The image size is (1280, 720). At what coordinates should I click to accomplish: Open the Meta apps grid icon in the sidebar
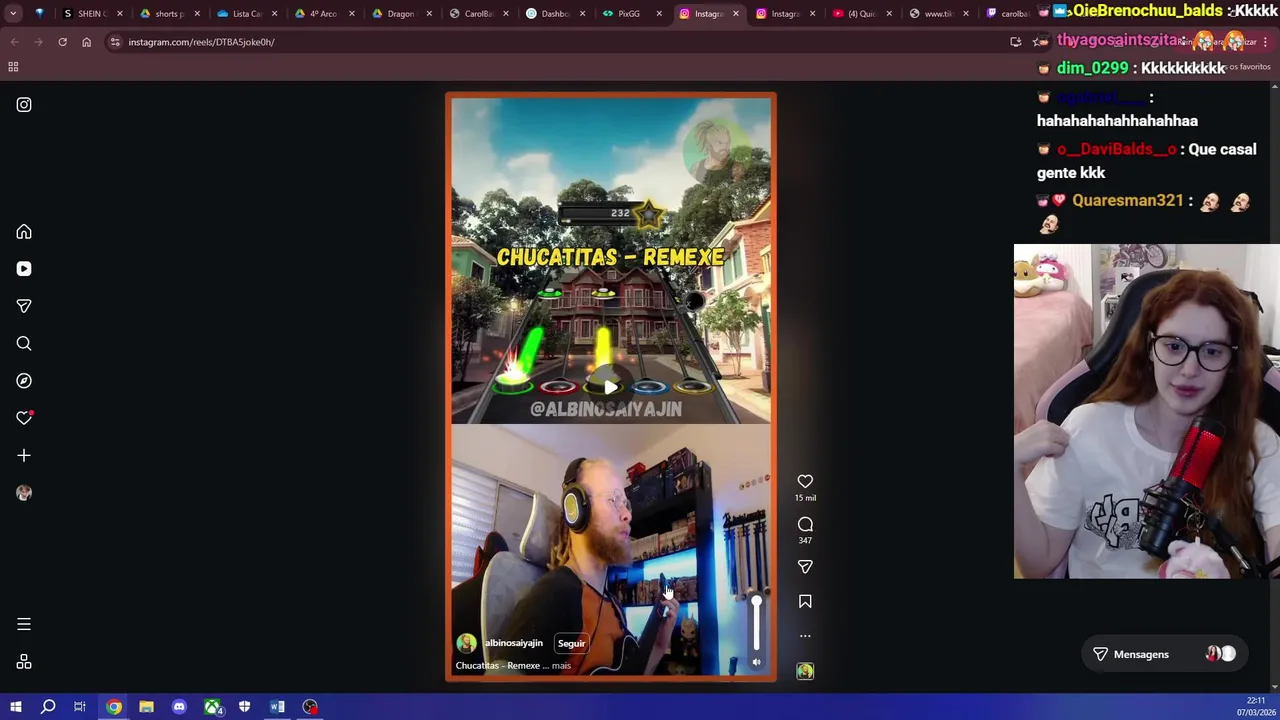point(24,662)
